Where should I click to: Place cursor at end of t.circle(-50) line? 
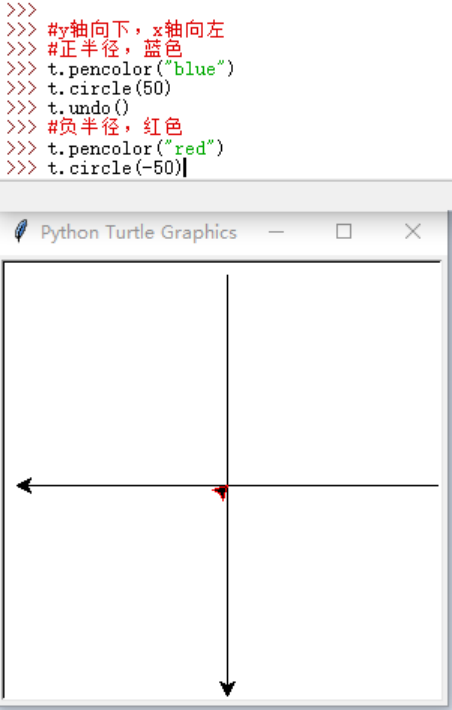[x=183, y=168]
